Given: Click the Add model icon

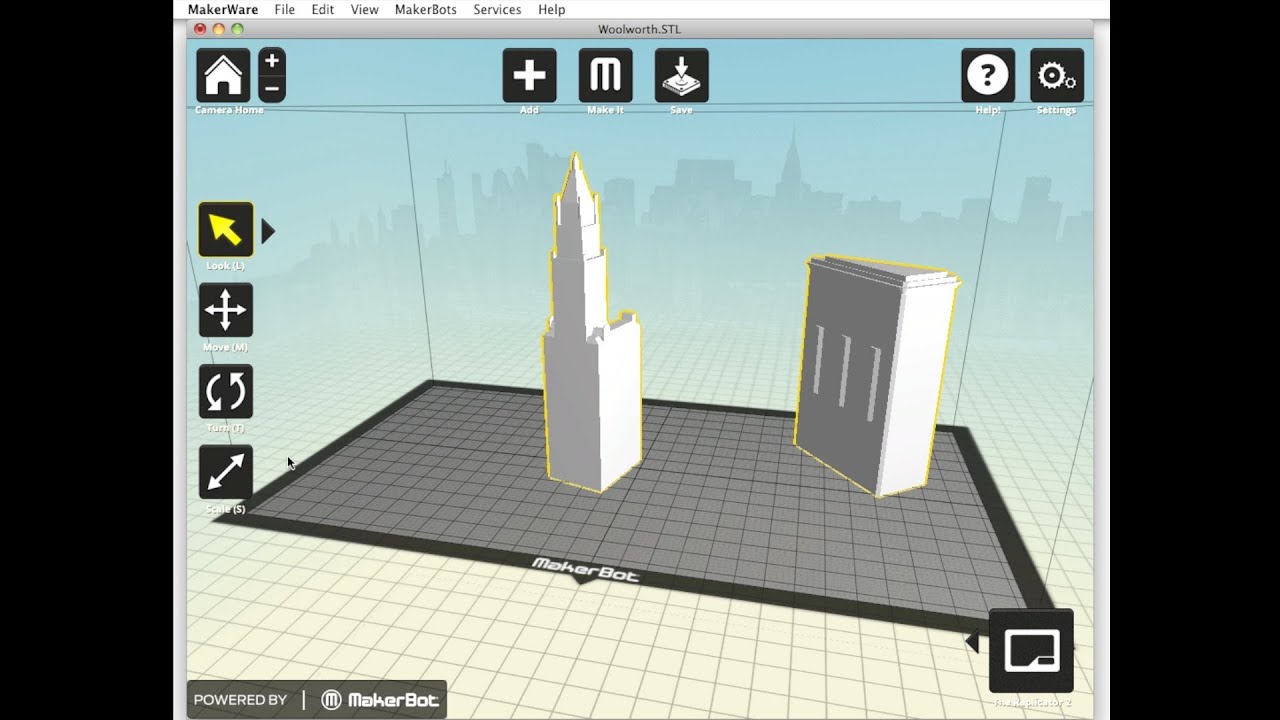Looking at the screenshot, I should coord(529,75).
